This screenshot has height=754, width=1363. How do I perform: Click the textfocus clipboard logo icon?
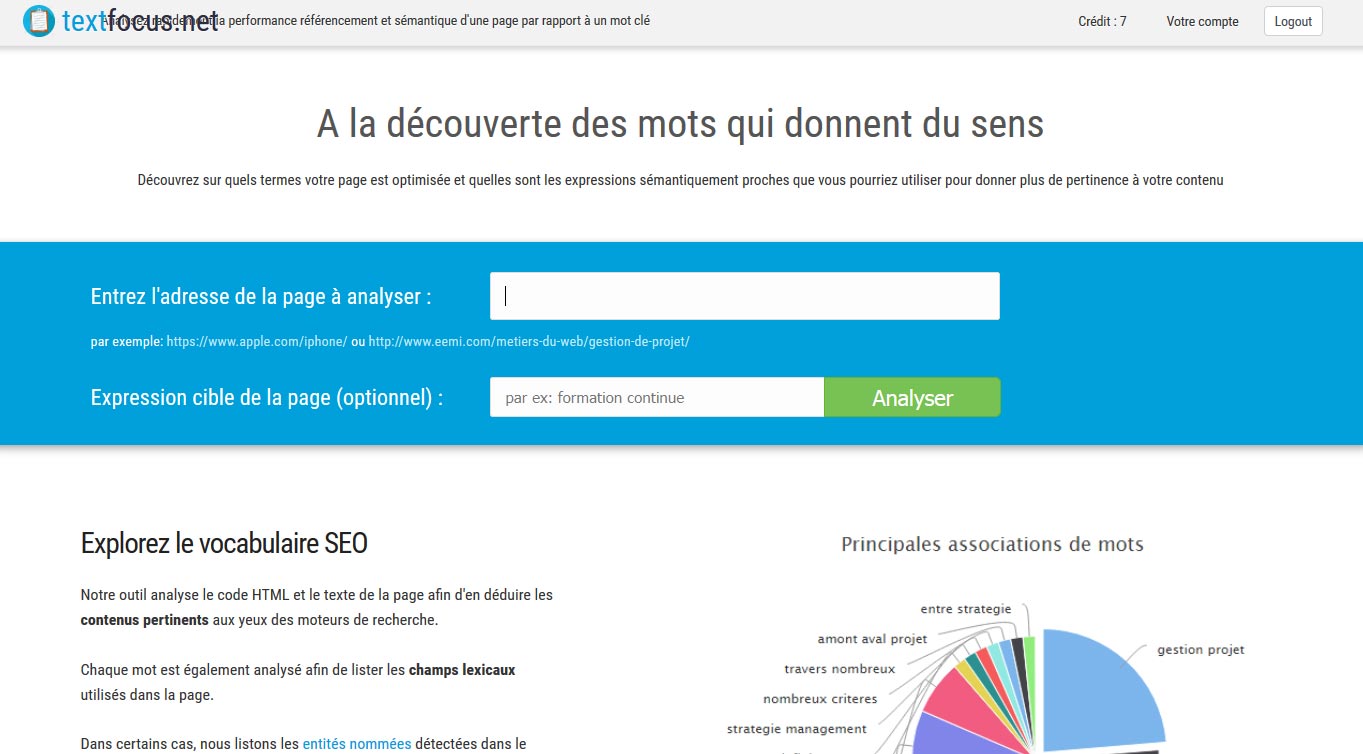pyautogui.click(x=39, y=21)
